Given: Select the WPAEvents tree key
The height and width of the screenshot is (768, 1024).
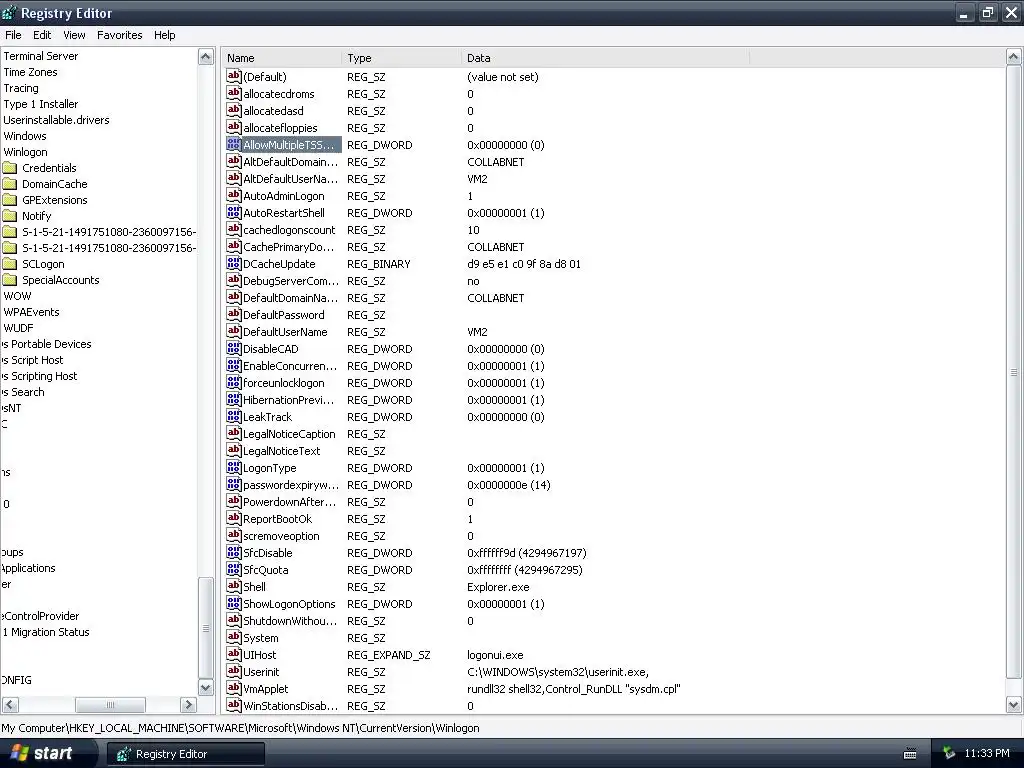Looking at the screenshot, I should (31, 312).
